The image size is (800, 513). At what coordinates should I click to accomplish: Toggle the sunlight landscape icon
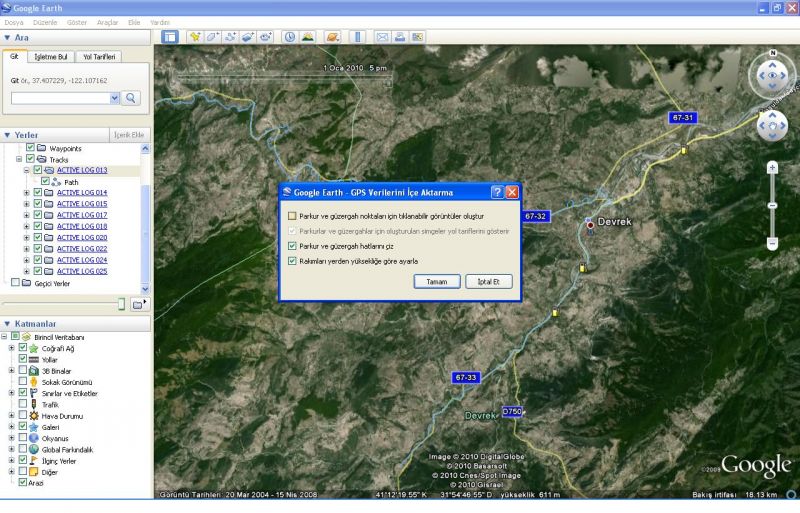[307, 37]
